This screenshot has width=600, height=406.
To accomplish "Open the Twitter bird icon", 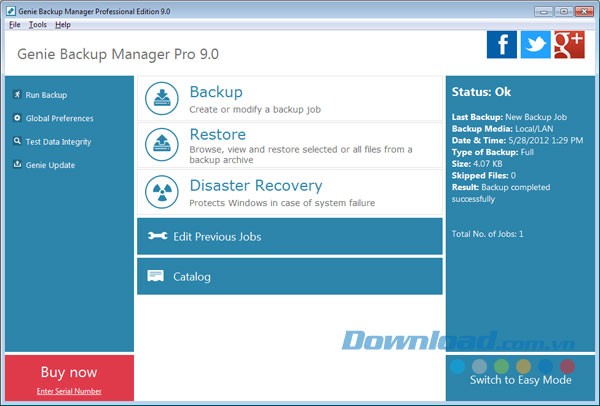I will (x=536, y=45).
